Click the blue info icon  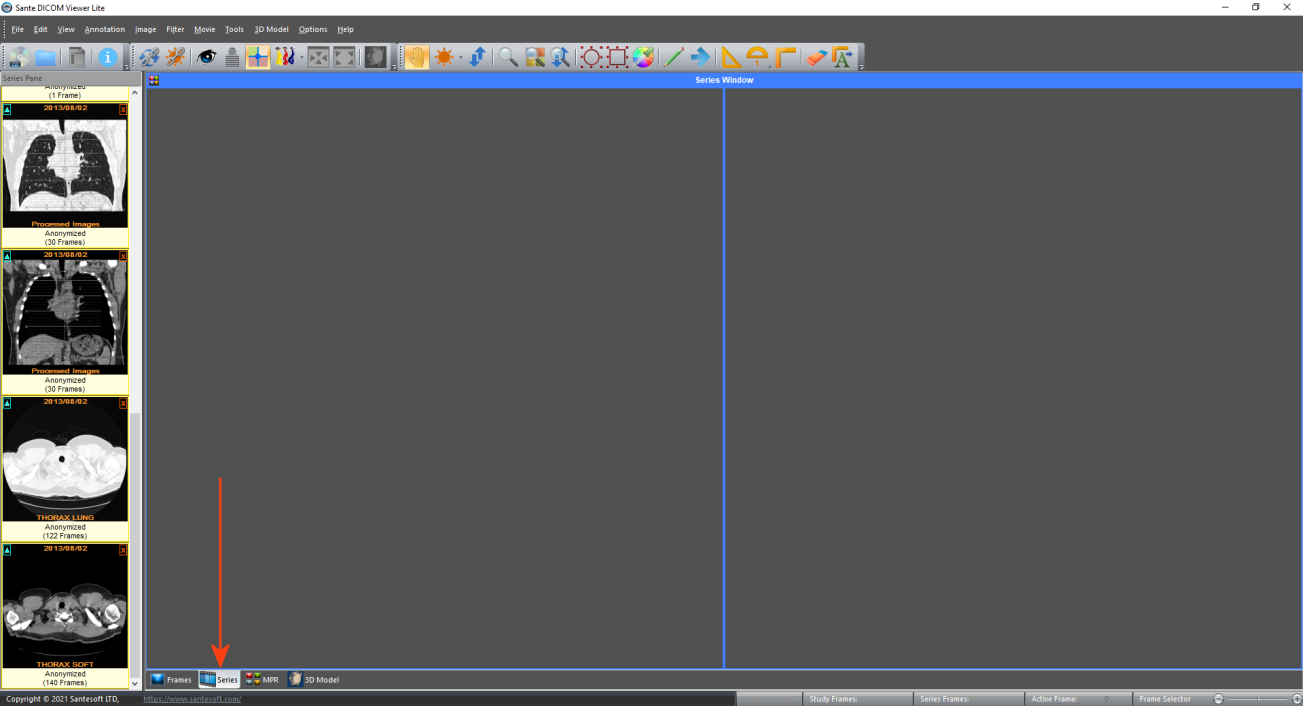pyautogui.click(x=108, y=57)
